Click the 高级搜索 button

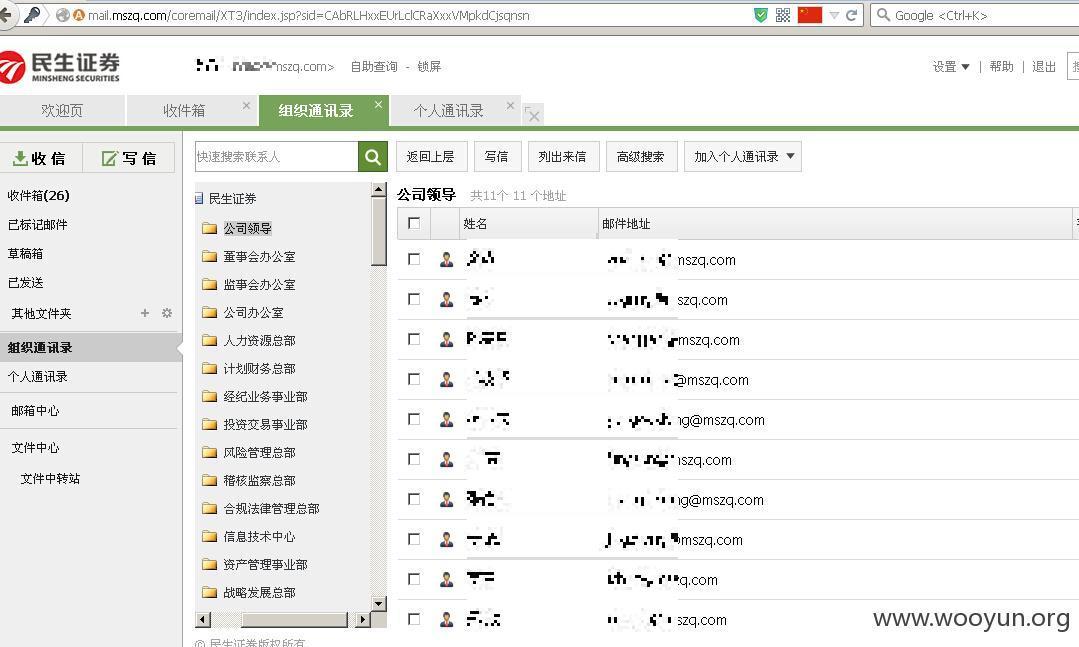point(641,157)
